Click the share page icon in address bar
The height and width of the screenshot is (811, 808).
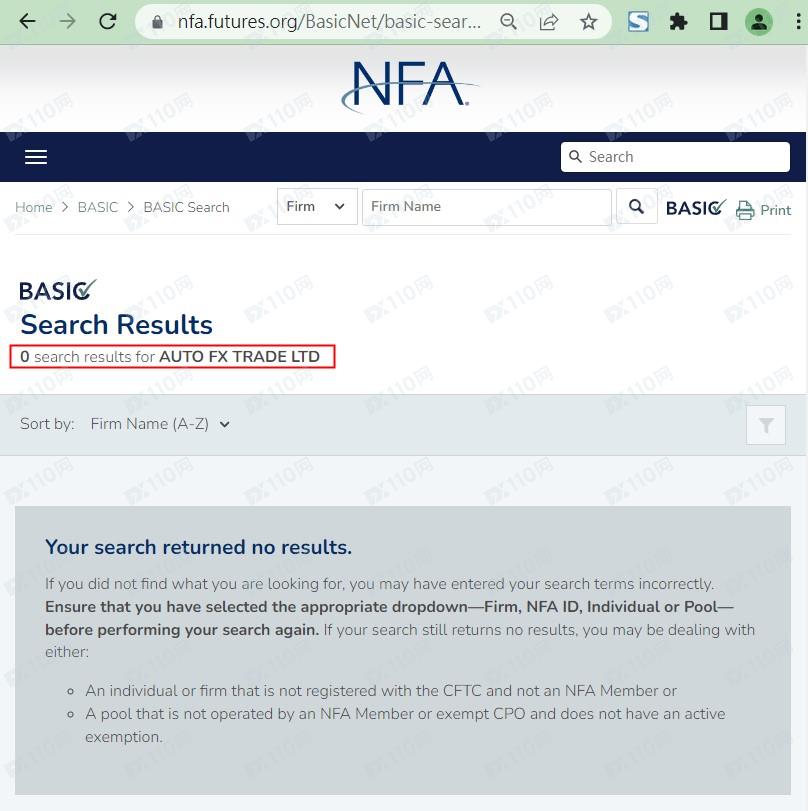click(549, 21)
